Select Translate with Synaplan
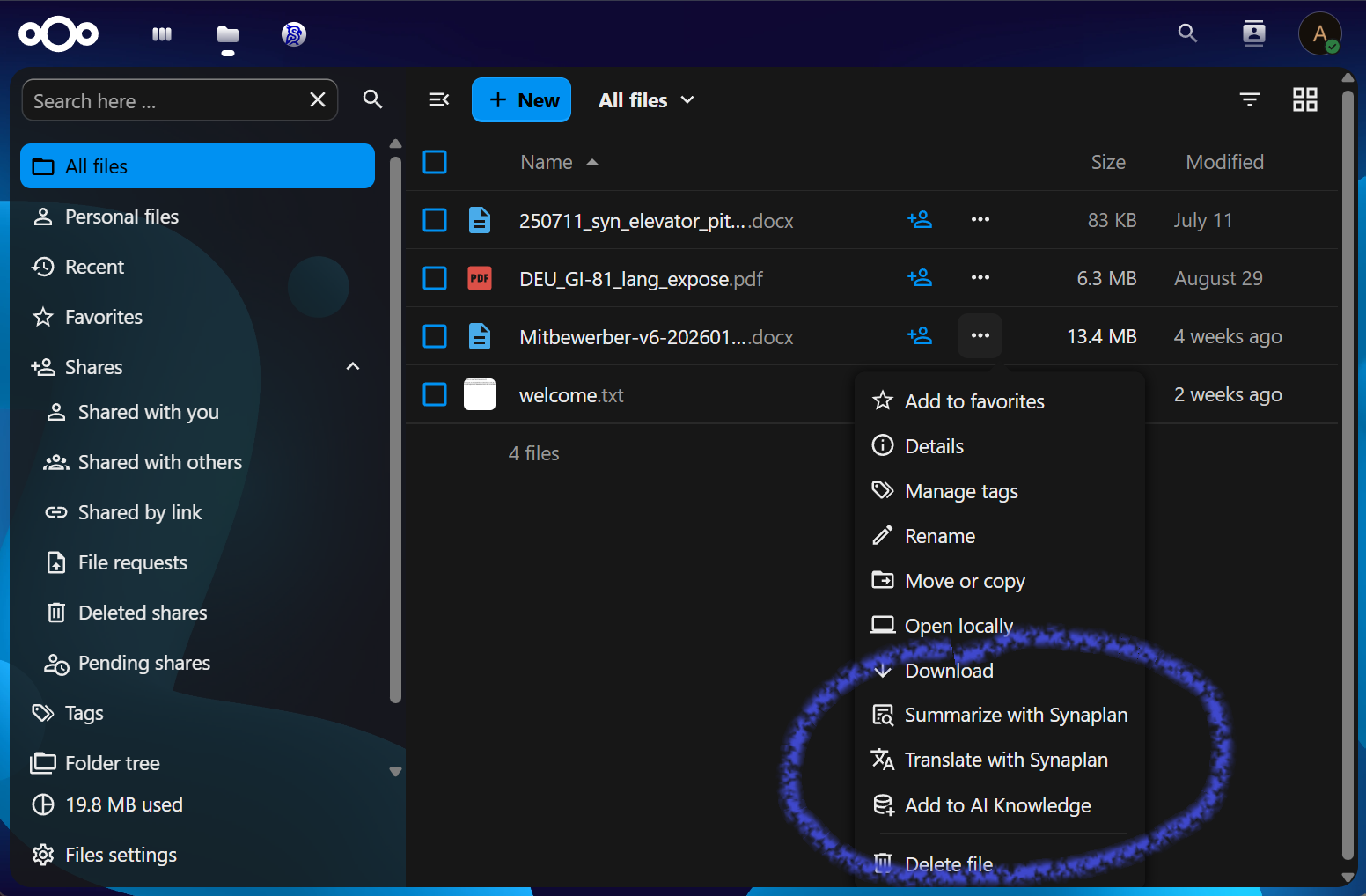This screenshot has width=1366, height=896. (1000, 760)
